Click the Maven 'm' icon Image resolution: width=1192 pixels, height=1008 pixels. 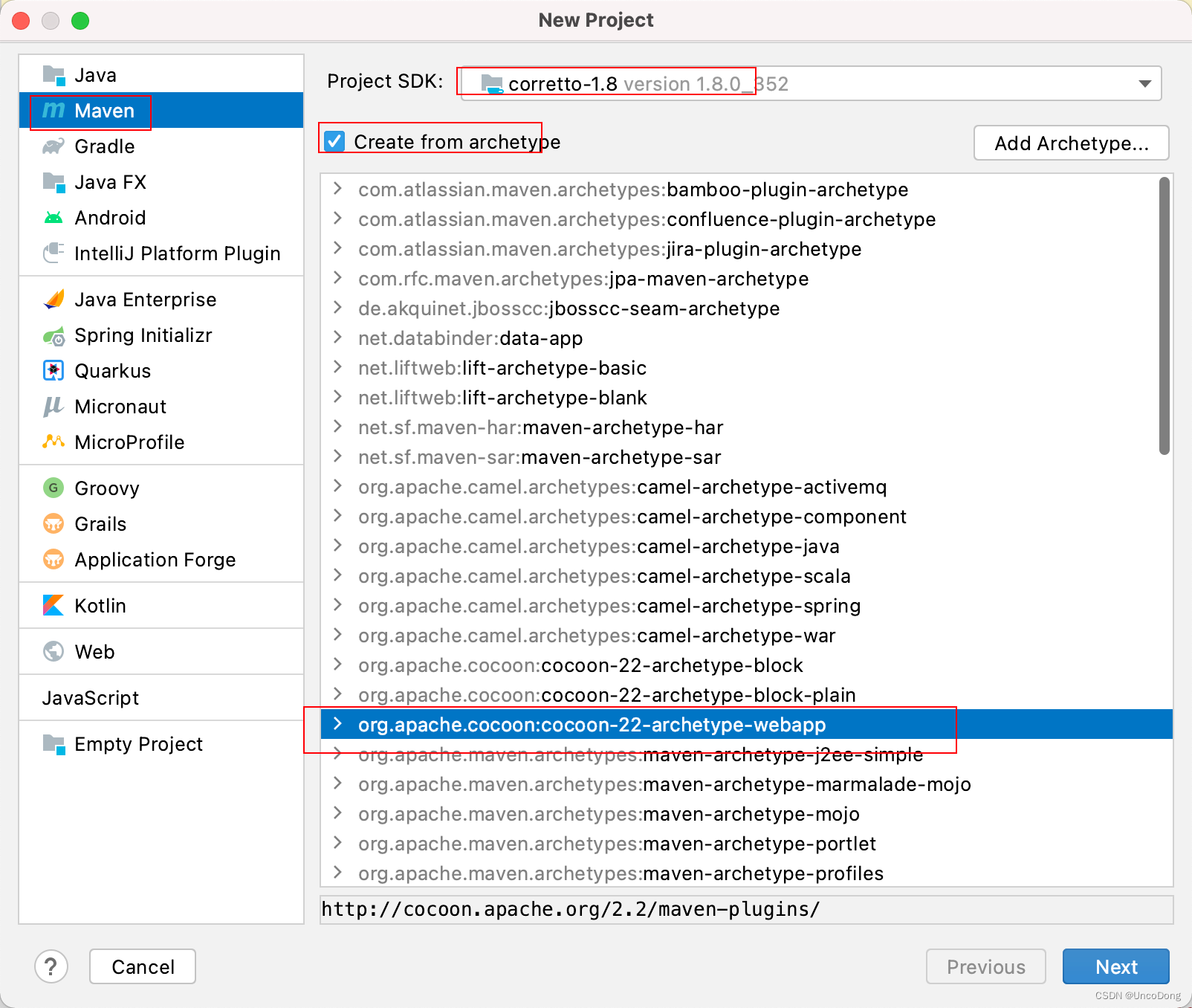click(54, 110)
